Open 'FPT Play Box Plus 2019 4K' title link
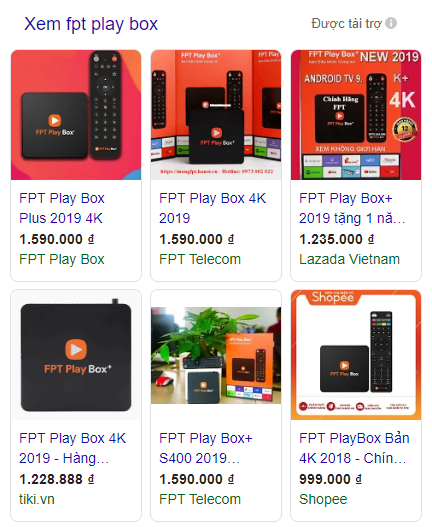Screen dimensions: 432x527 tap(62, 208)
